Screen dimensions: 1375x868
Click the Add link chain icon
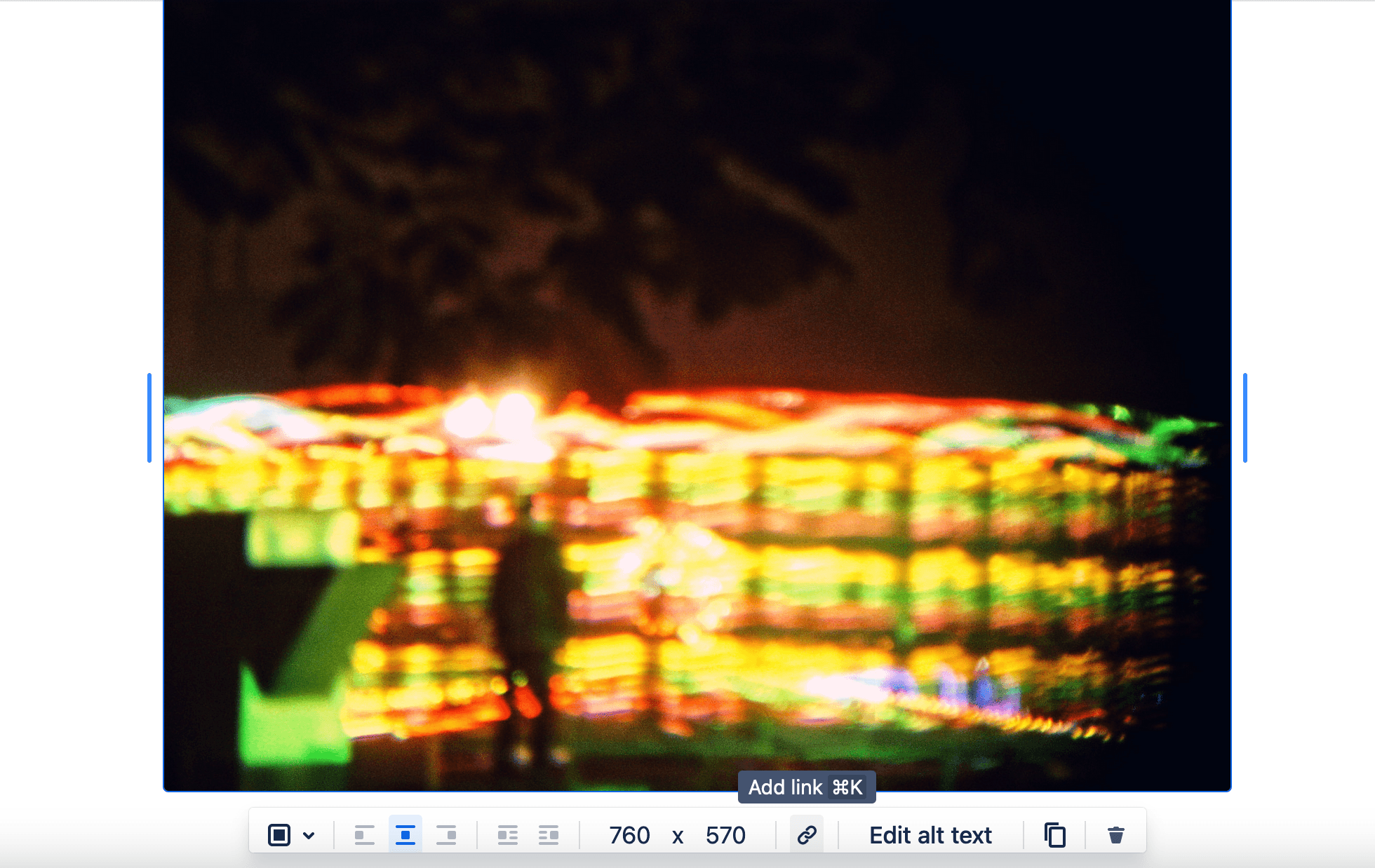pos(807,835)
